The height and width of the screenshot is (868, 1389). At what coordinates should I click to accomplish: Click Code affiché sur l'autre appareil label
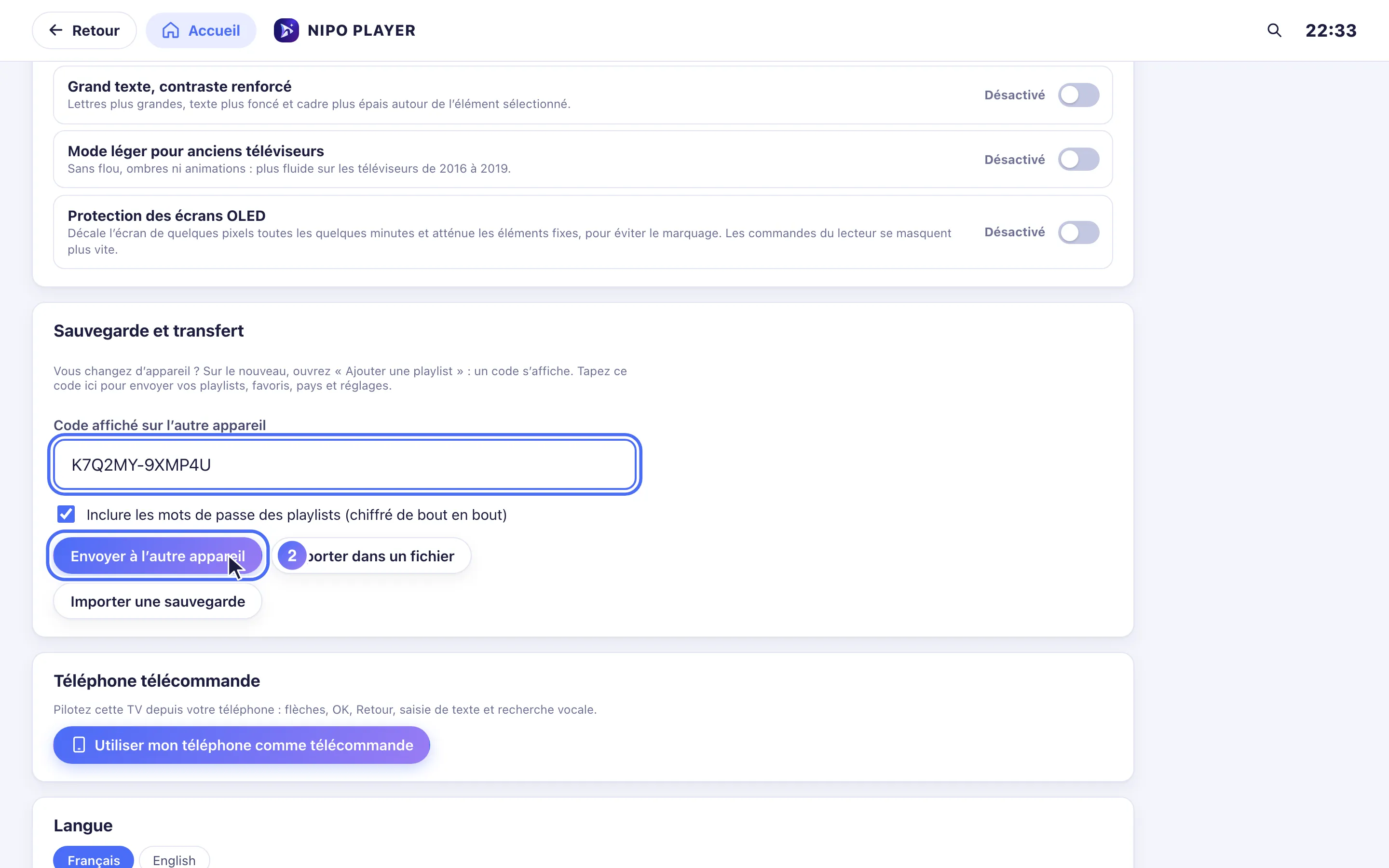point(160,425)
